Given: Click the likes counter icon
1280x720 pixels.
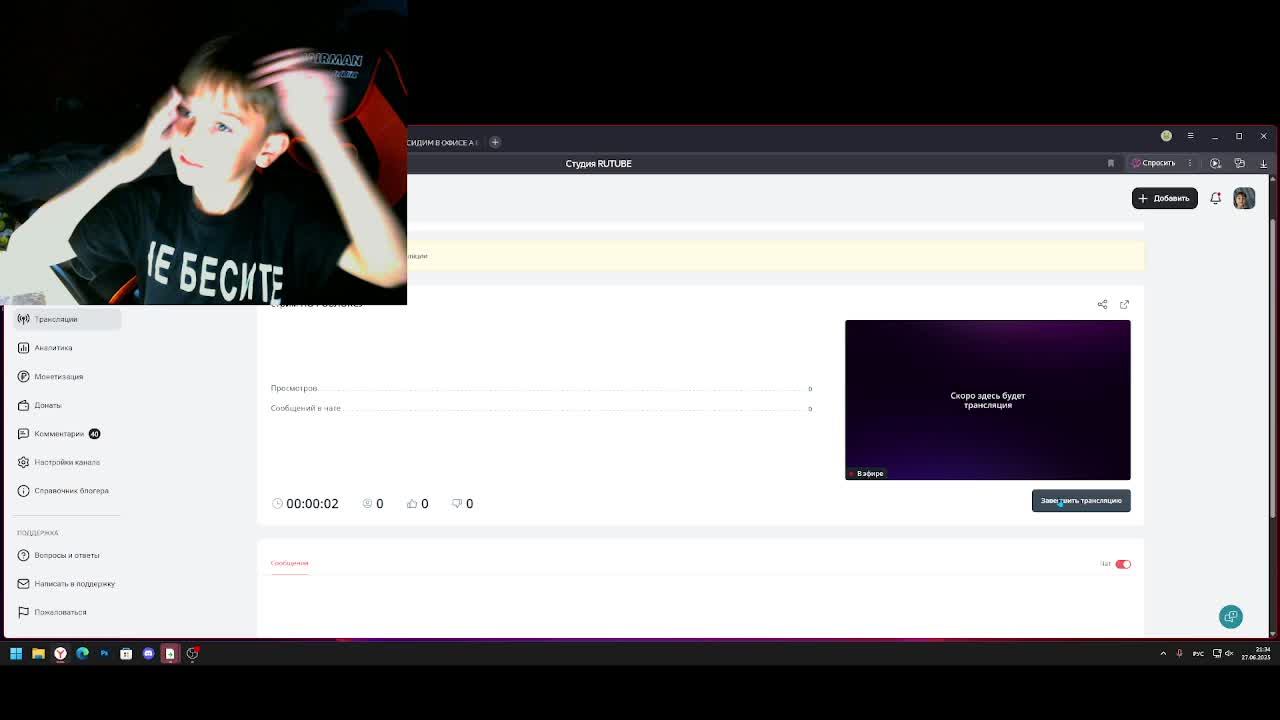Looking at the screenshot, I should [411, 504].
